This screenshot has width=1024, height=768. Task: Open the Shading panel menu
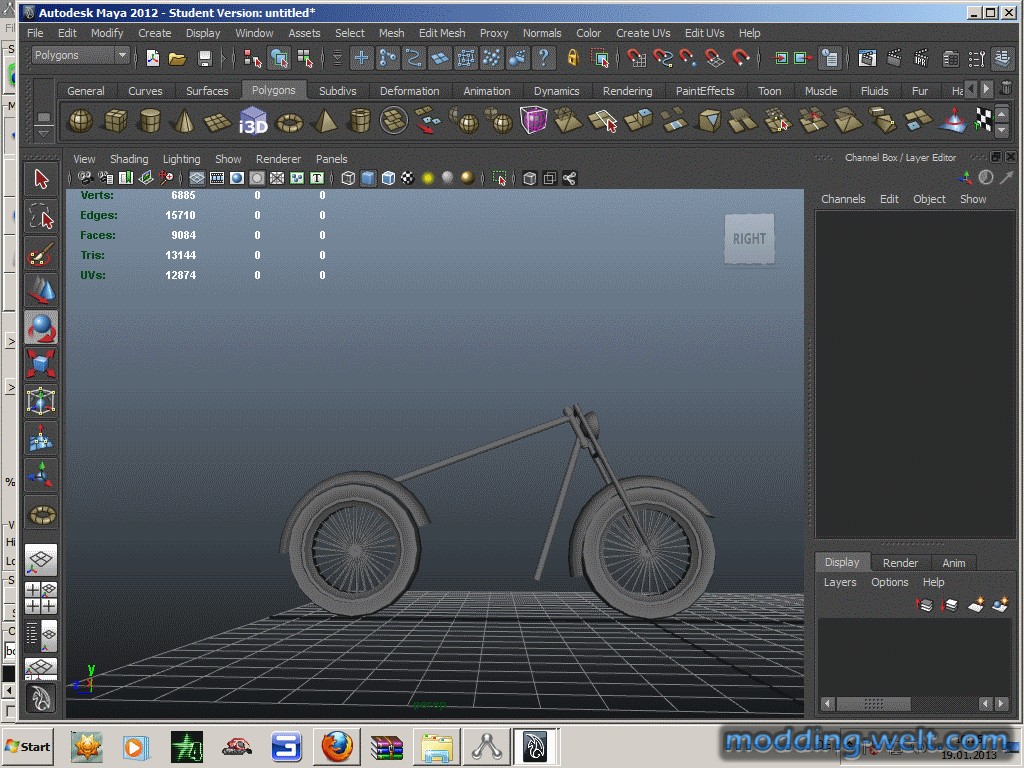click(x=129, y=159)
